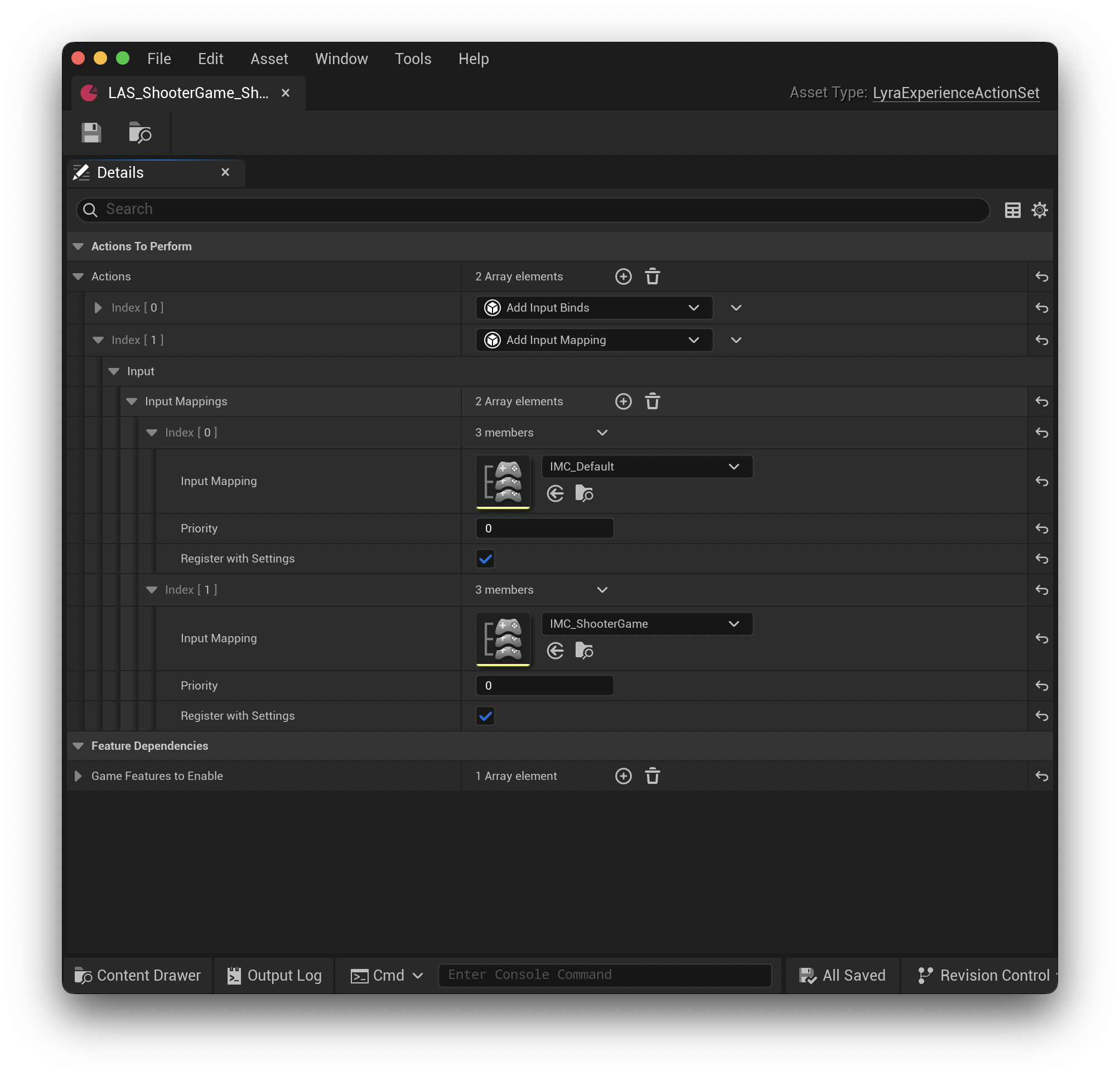The width and height of the screenshot is (1120, 1076).
Task: Click the LyraExperienceActionSet asset type link
Action: pyautogui.click(x=955, y=92)
